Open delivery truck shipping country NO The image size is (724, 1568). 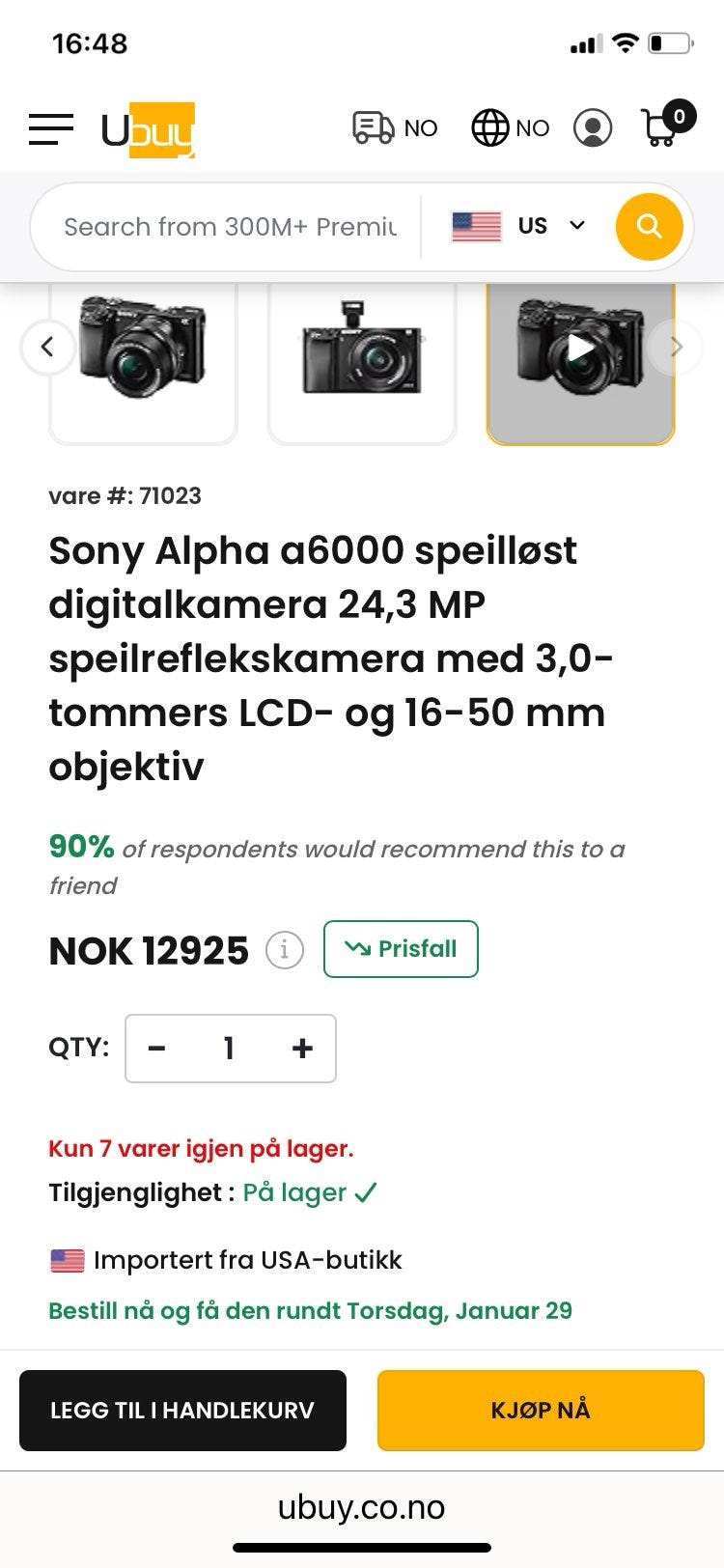(395, 127)
